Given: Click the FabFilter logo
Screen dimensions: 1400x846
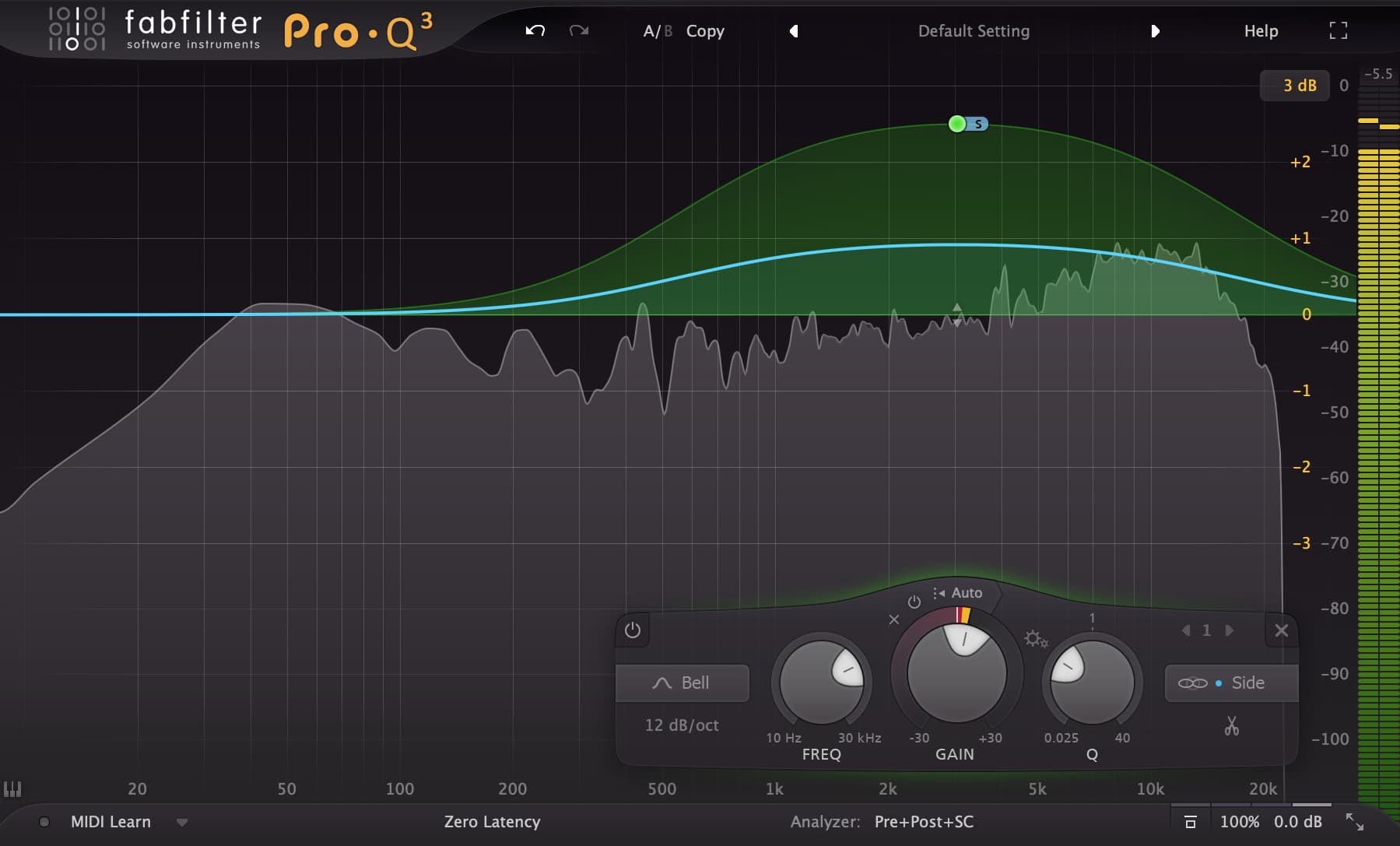Looking at the screenshot, I should coord(154,29).
